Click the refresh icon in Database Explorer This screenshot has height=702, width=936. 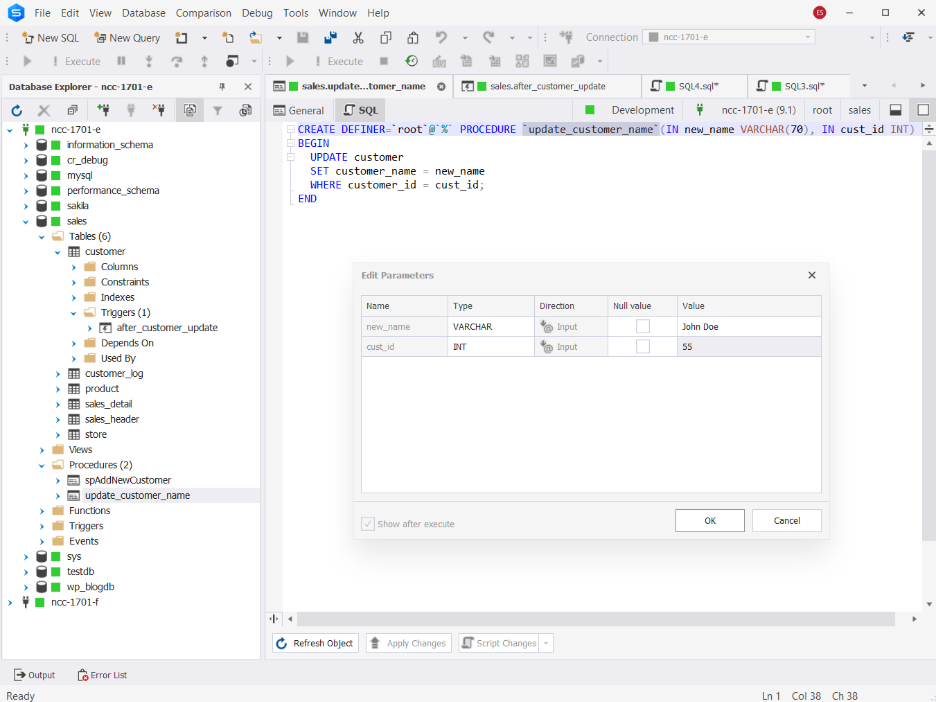coord(17,110)
